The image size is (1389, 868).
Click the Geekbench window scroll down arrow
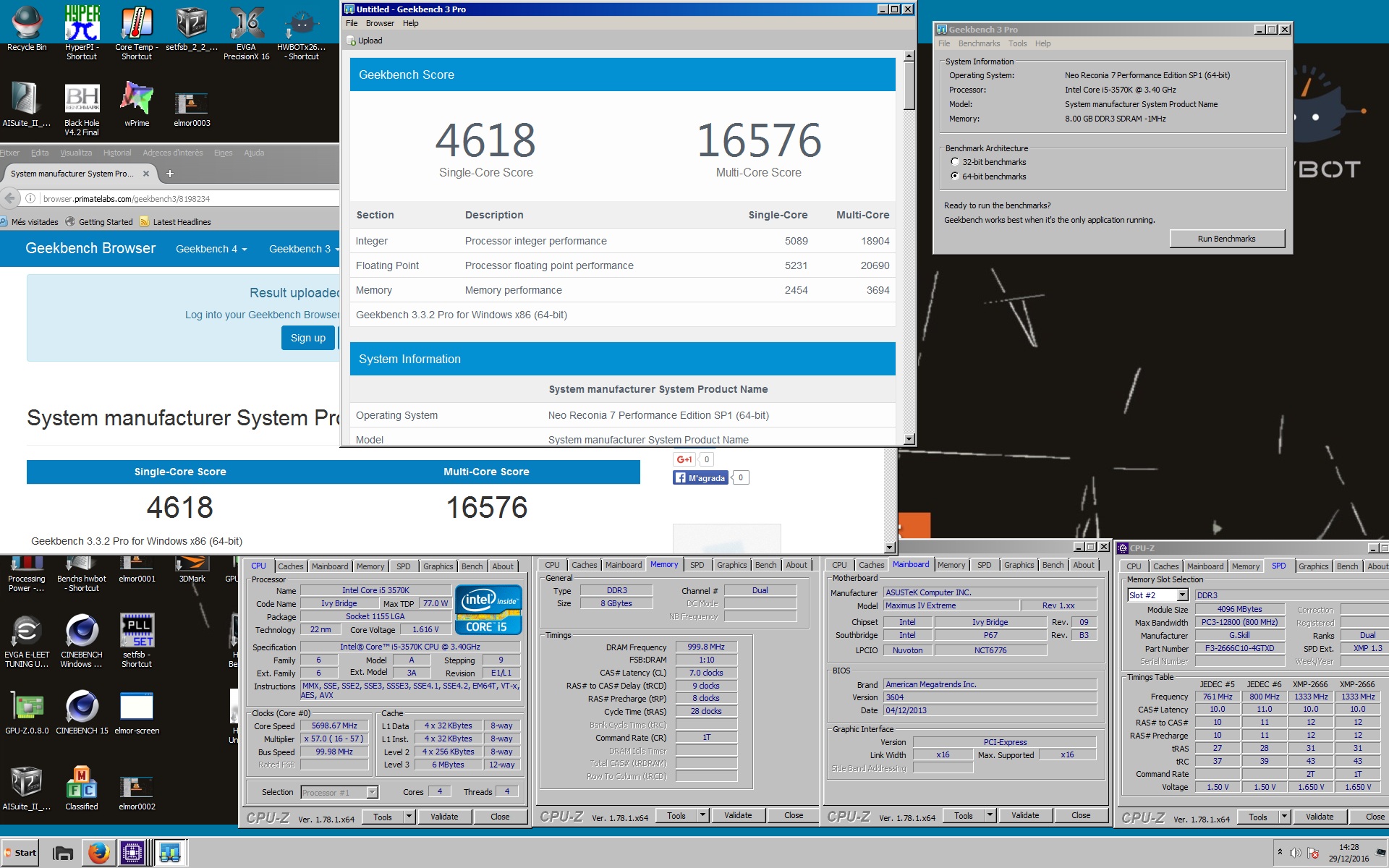coord(909,438)
